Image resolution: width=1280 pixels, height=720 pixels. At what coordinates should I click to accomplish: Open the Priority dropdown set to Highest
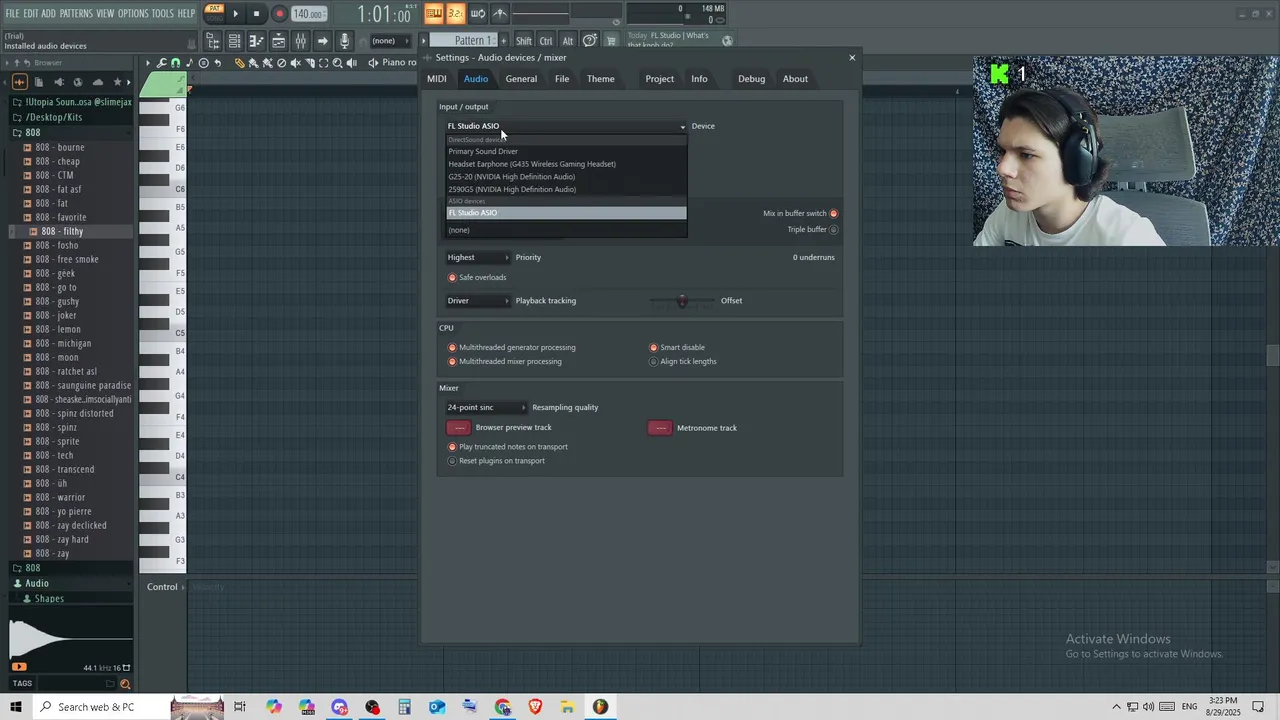(478, 257)
